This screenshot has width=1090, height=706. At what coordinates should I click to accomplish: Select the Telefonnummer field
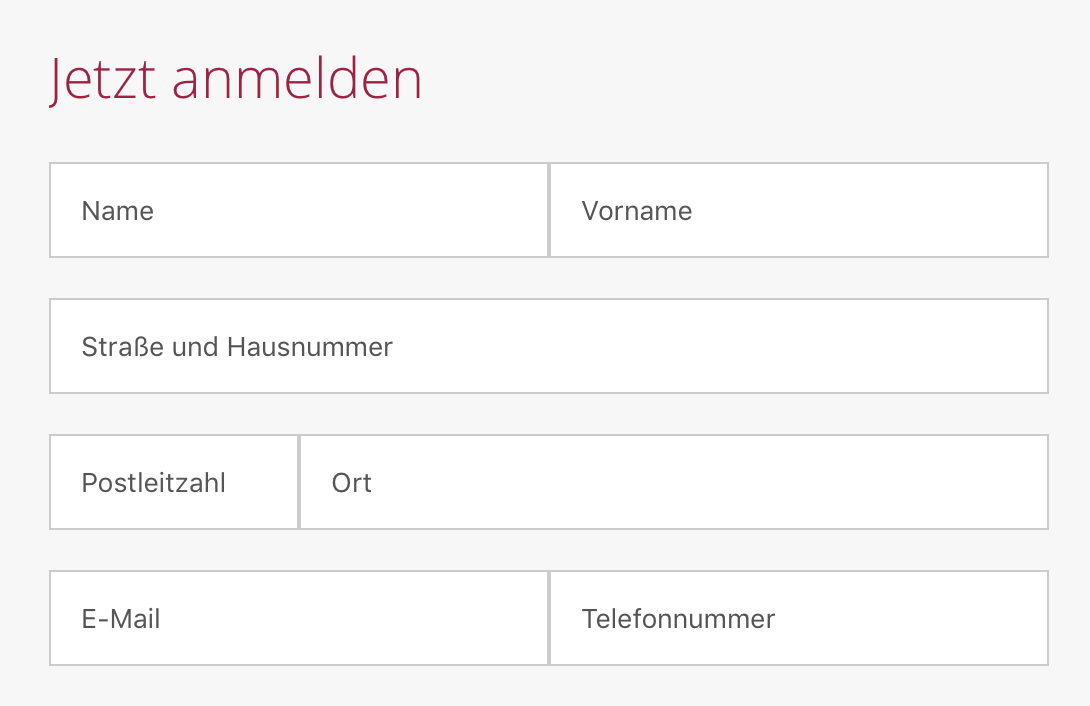pyautogui.click(x=798, y=618)
